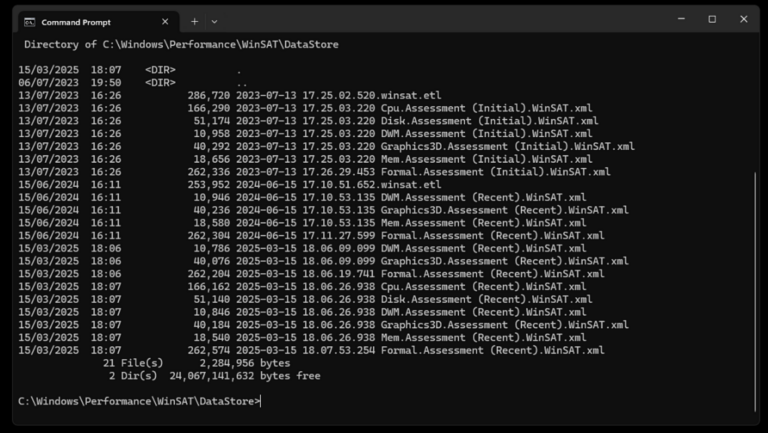This screenshot has height=433, width=768.
Task: Expand the new tab profile dropdown
Action: pos(214,21)
